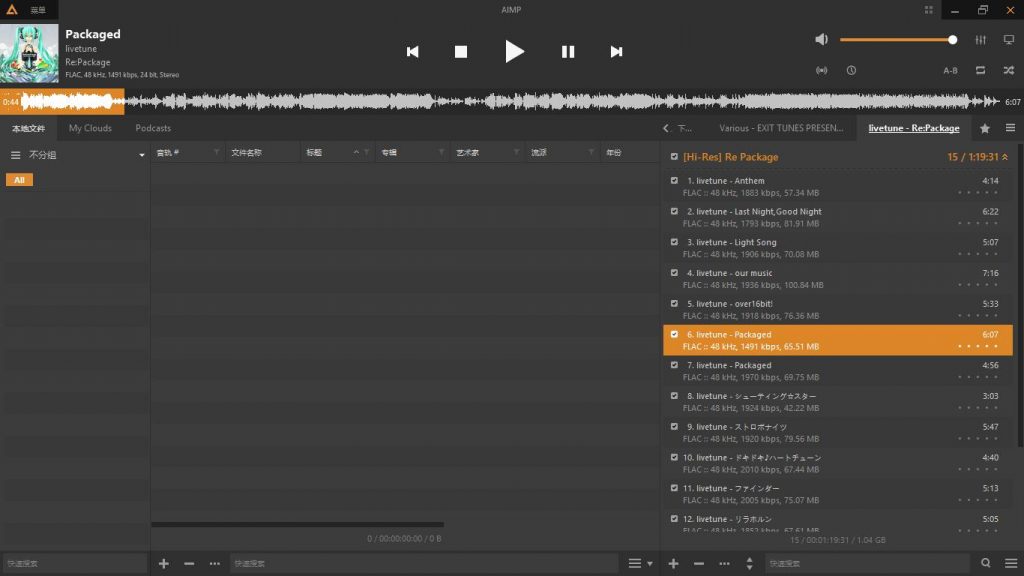Open the Podcasts tab
Image resolution: width=1024 pixels, height=576 pixels.
point(153,129)
